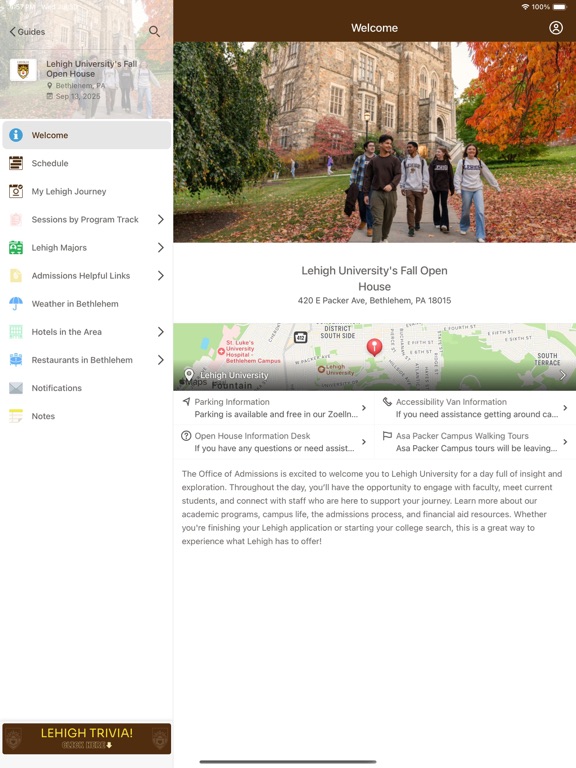Image resolution: width=576 pixels, height=768 pixels.
Task: Go back to Guides
Action: click(27, 32)
